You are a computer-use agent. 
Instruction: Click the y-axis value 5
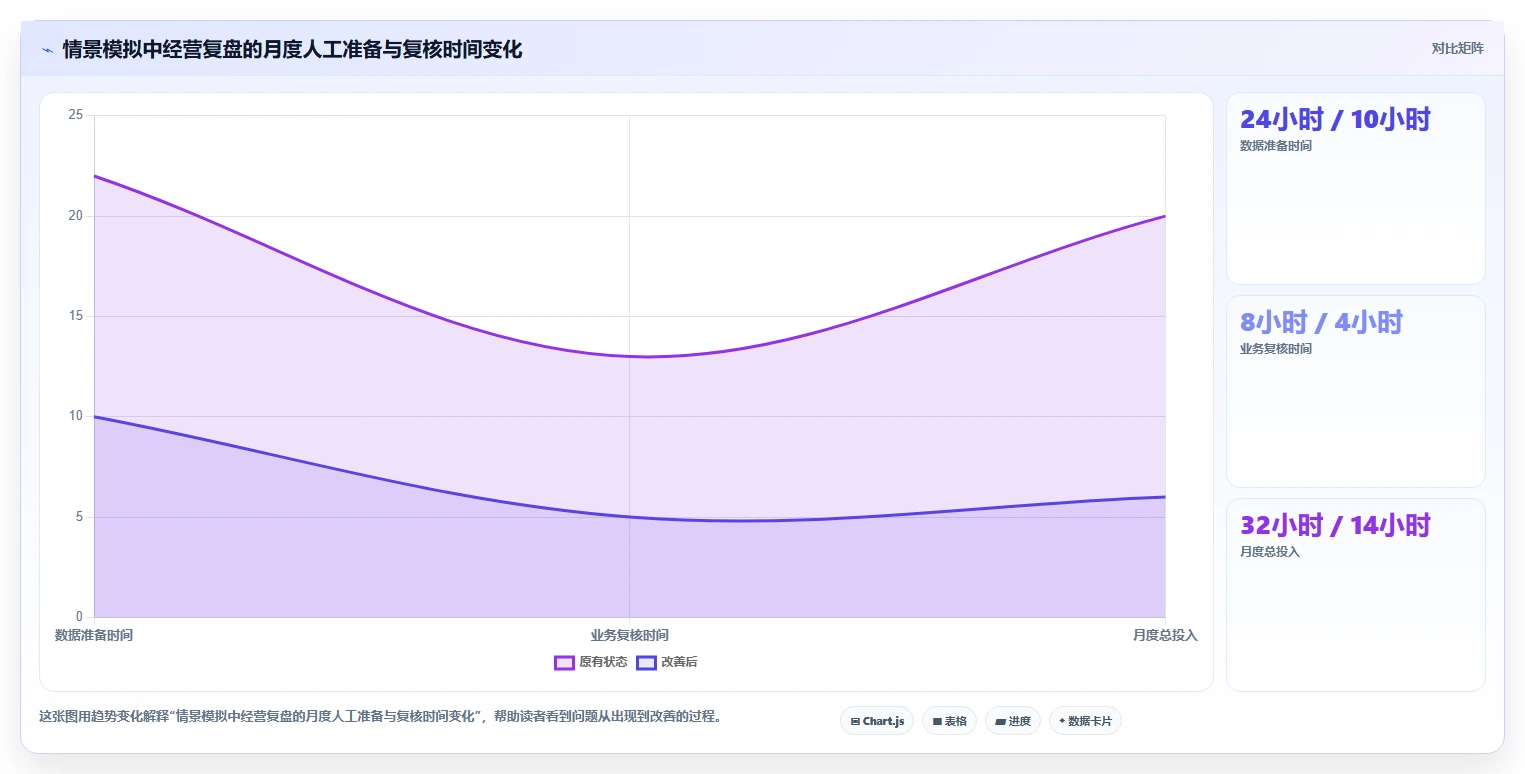79,517
